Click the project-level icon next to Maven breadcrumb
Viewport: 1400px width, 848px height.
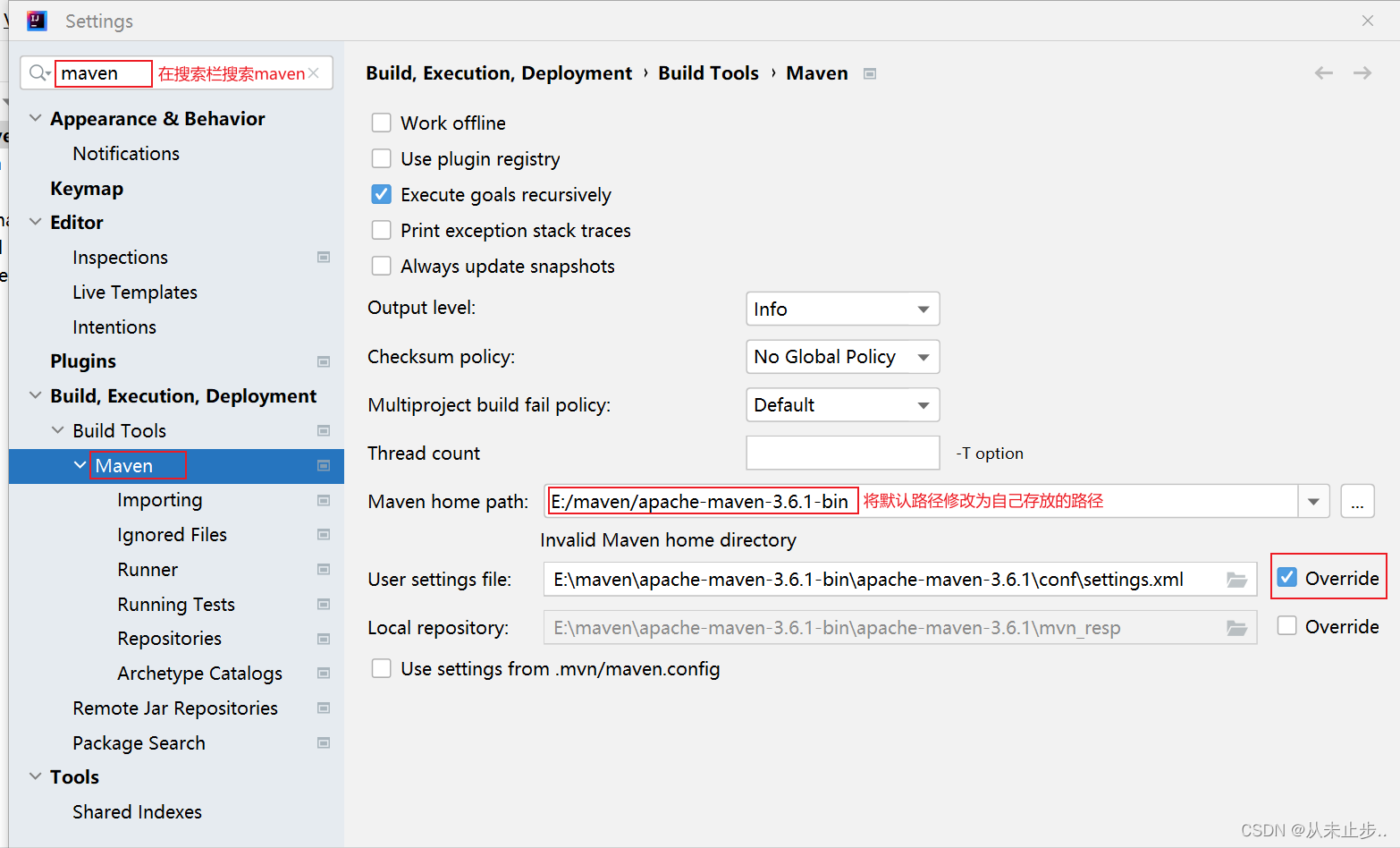pyautogui.click(x=870, y=73)
